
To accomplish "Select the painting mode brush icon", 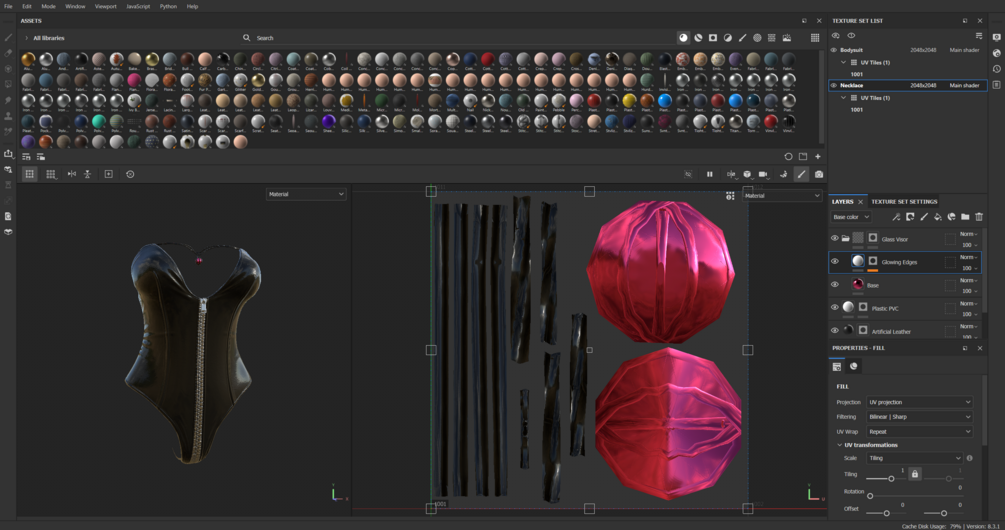I will tap(801, 174).
